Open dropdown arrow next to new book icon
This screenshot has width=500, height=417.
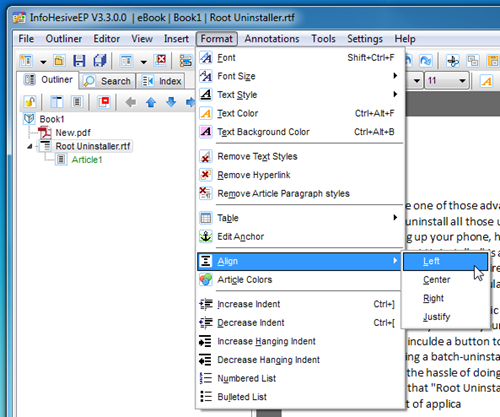(43, 62)
